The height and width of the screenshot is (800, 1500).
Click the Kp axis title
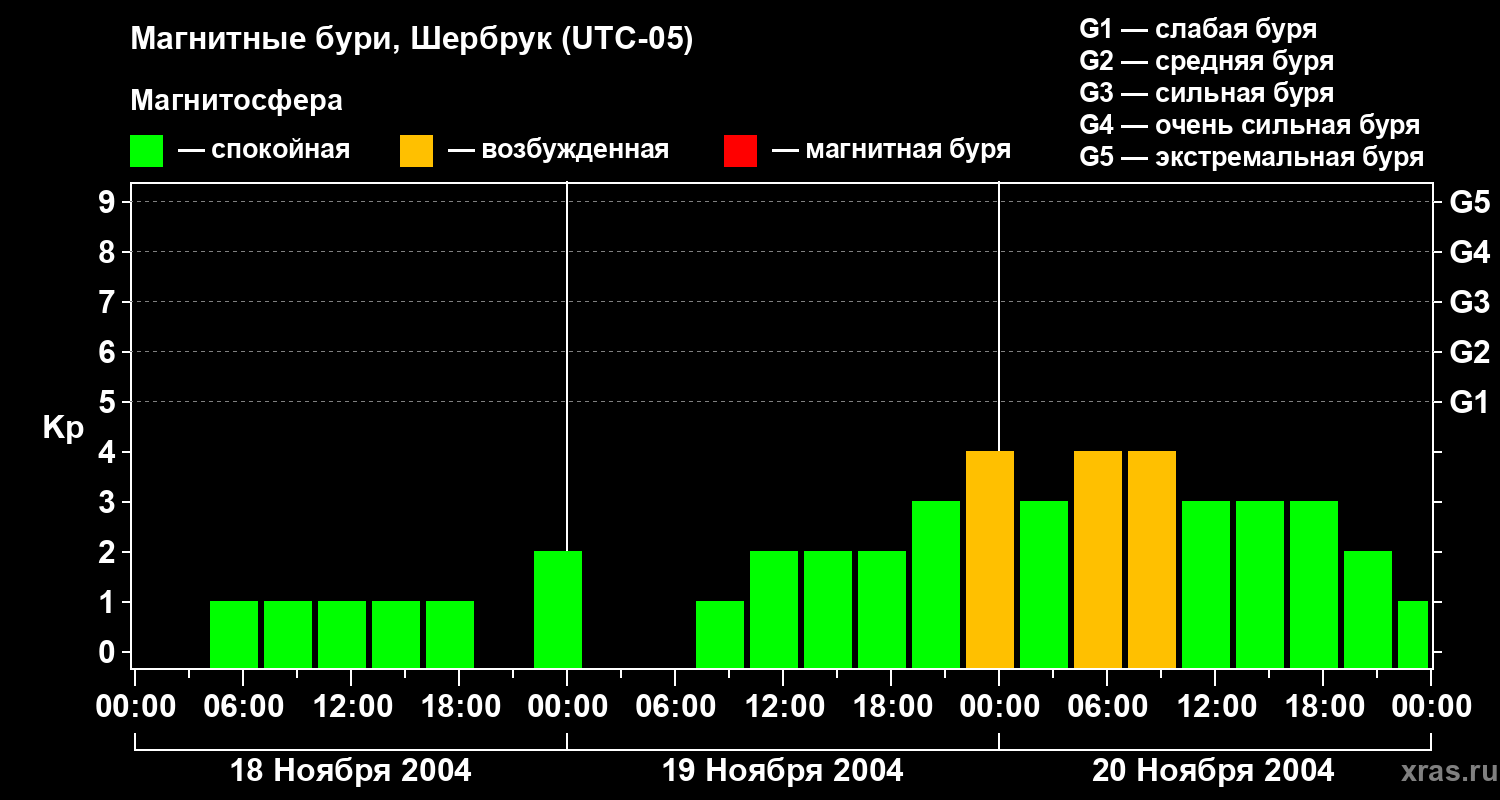63,429
